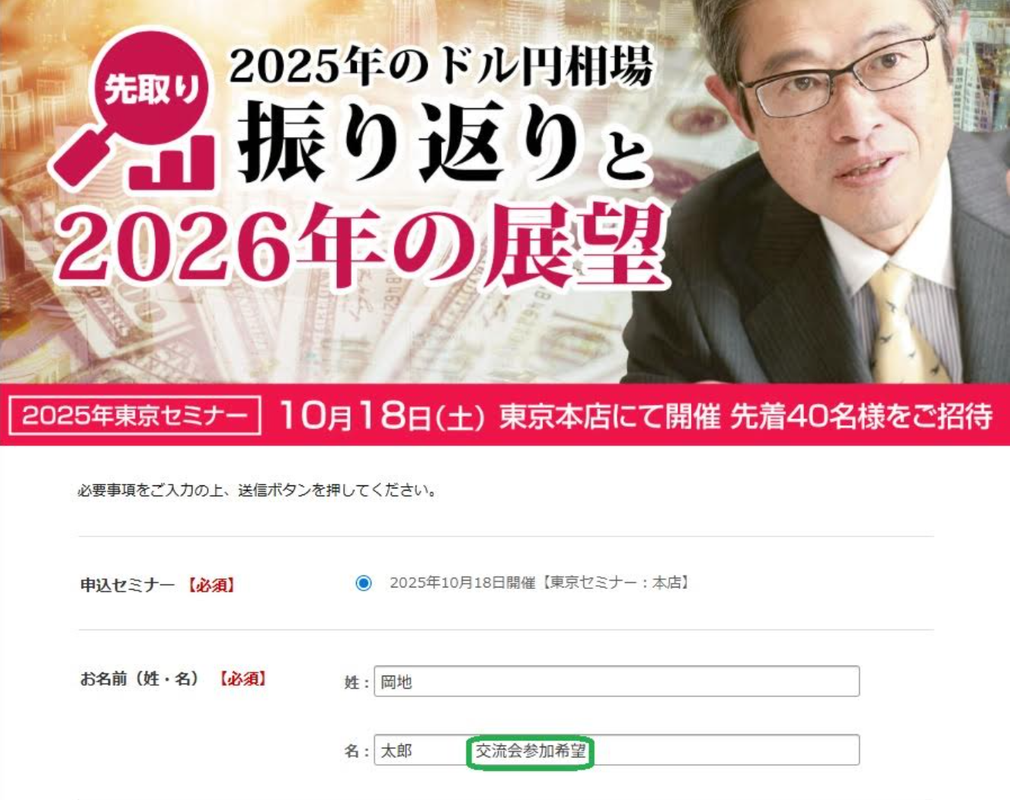
Task: Select the 2025年10月18日開催 radio button
Action: 363,584
